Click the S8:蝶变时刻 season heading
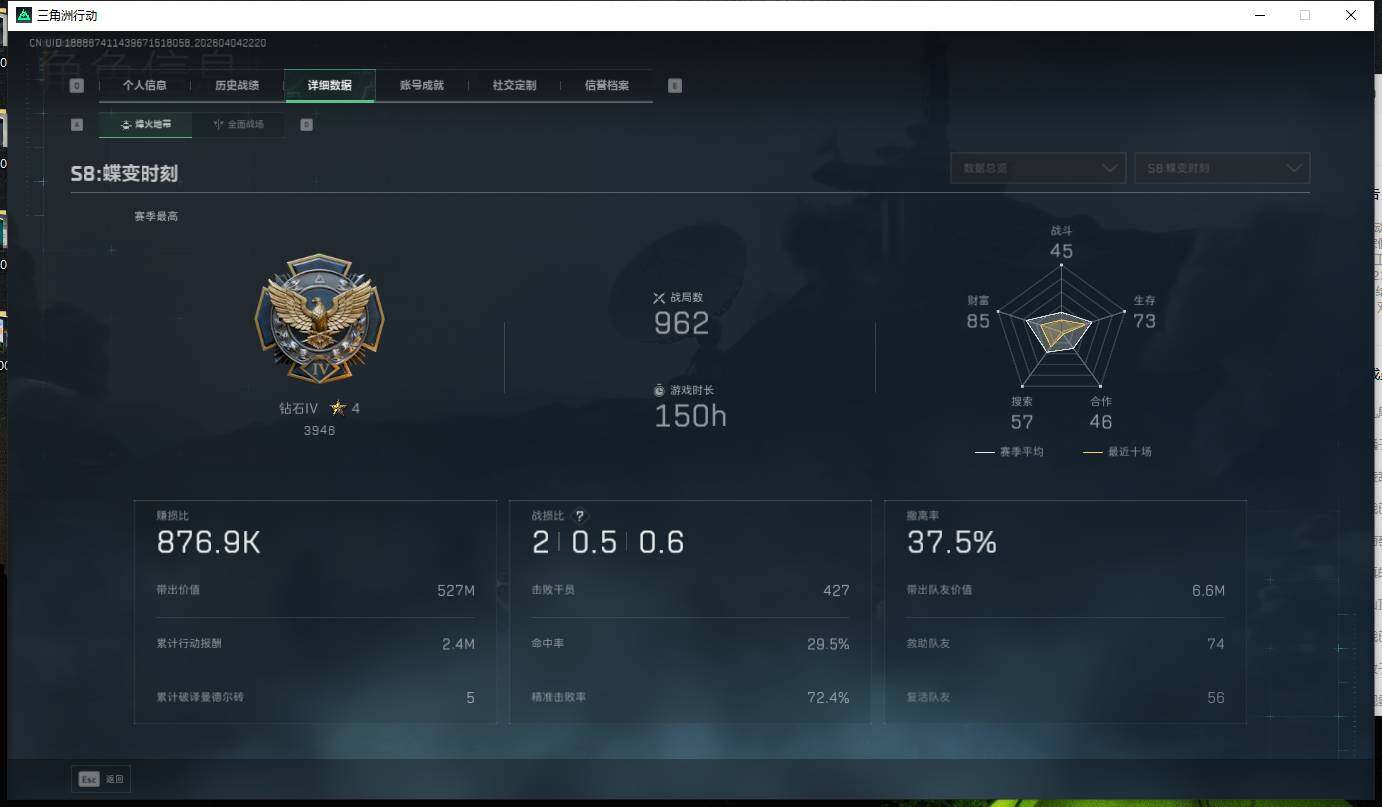This screenshot has height=807, width=1382. (124, 174)
